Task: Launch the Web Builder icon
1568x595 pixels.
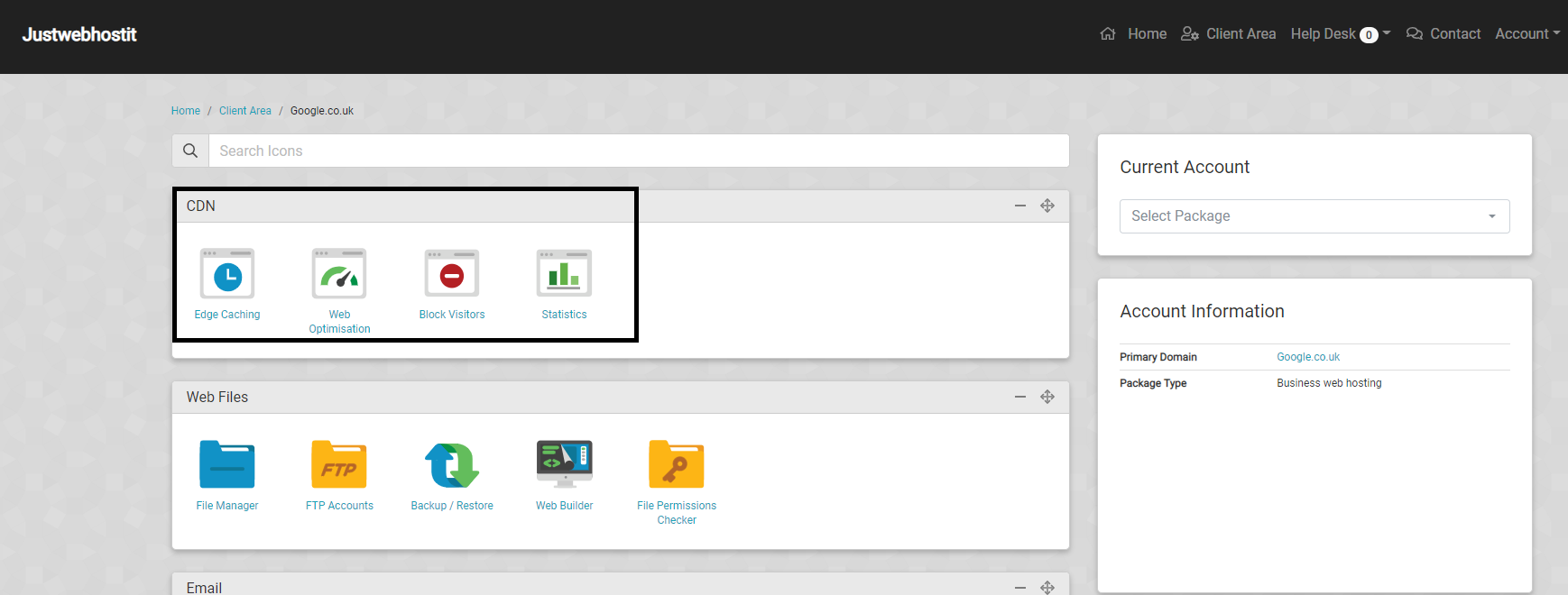Action: (x=564, y=464)
